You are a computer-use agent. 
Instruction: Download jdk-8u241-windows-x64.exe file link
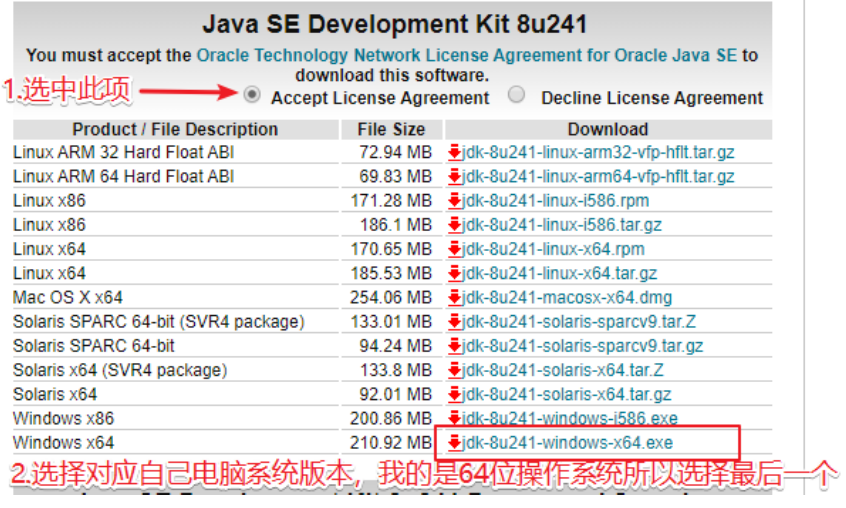coord(568,443)
